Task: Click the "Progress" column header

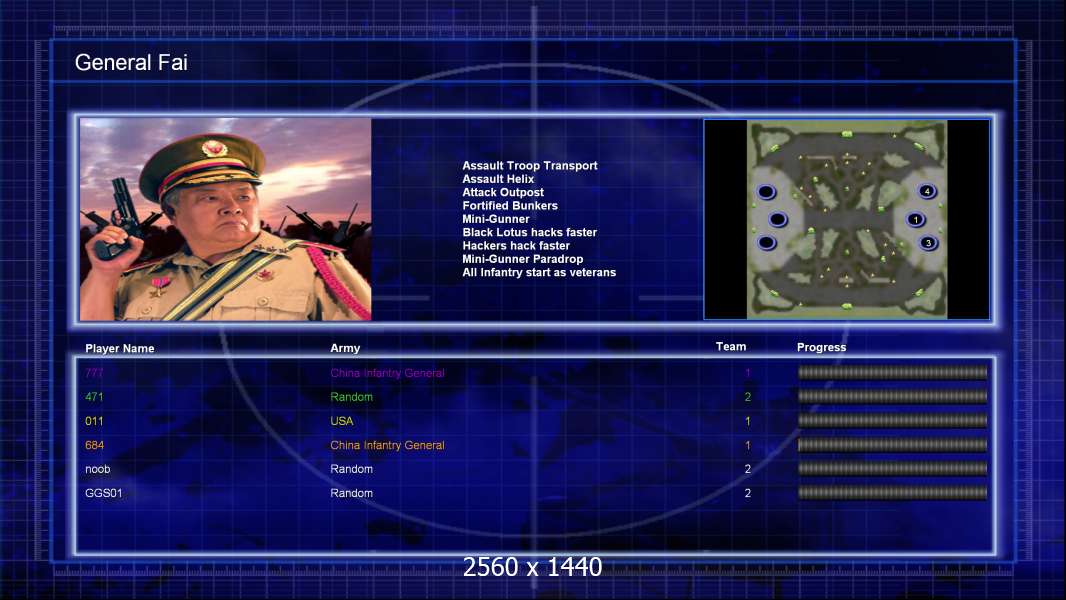Action: coord(821,347)
